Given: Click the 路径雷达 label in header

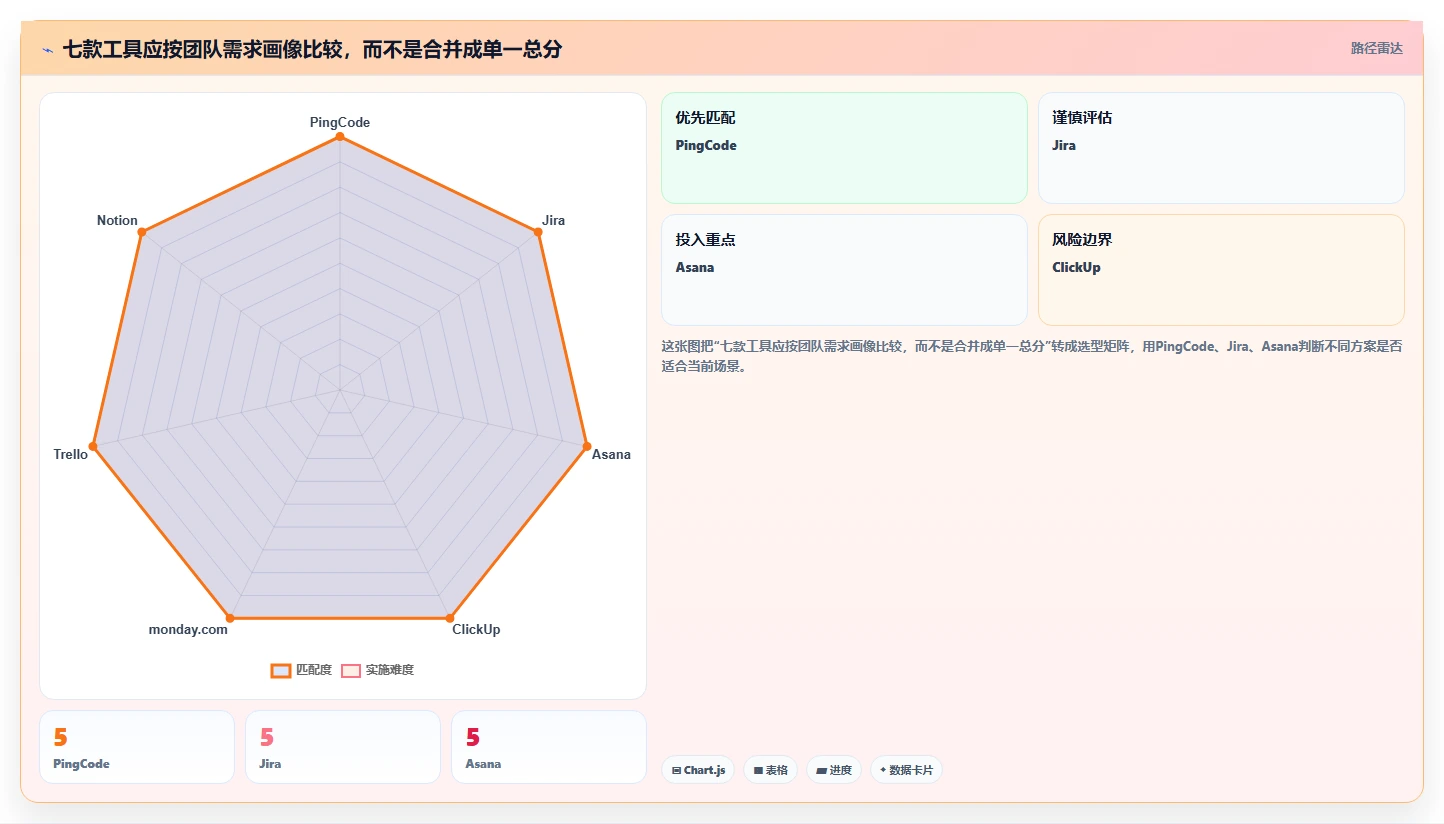Looking at the screenshot, I should (1377, 48).
